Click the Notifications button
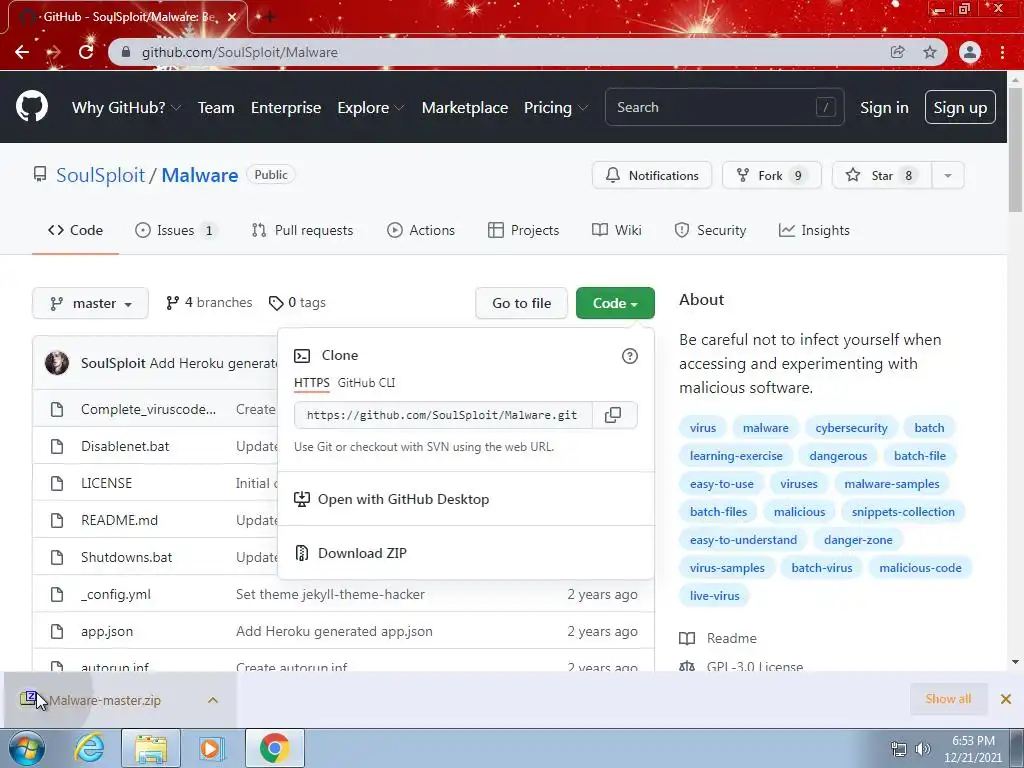 (652, 176)
